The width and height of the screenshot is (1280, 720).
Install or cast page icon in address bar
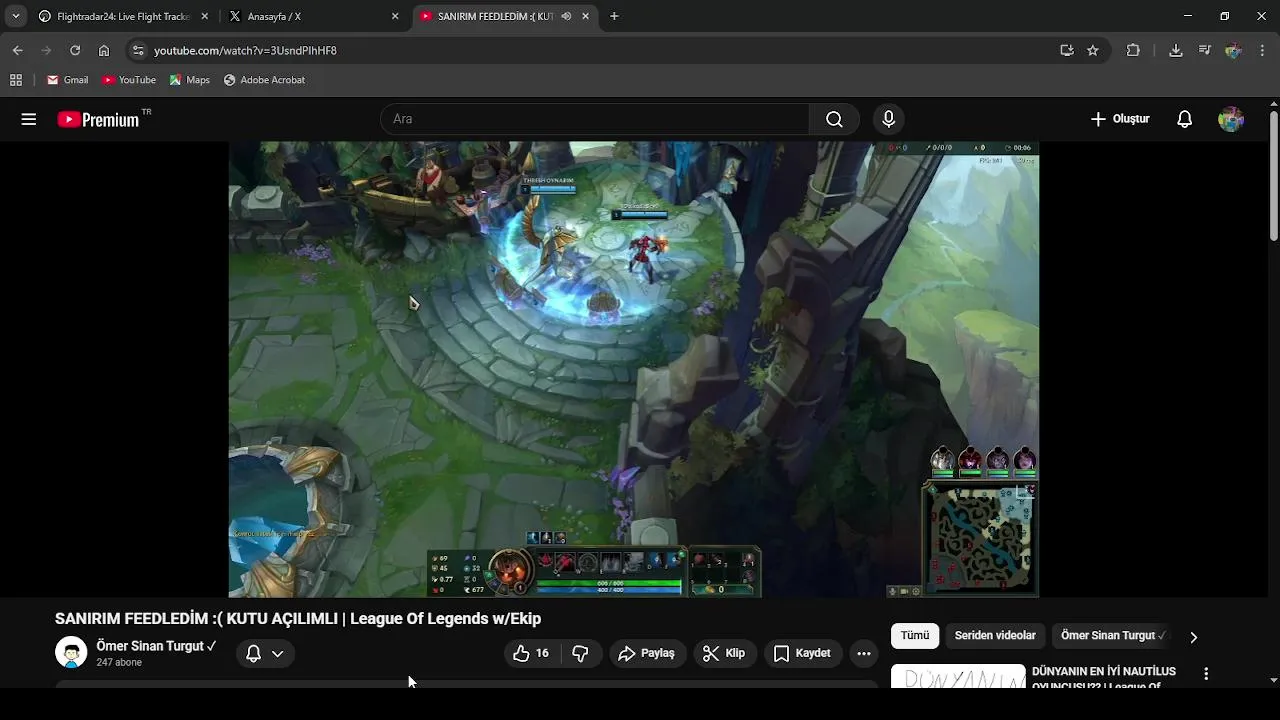tap(1067, 50)
